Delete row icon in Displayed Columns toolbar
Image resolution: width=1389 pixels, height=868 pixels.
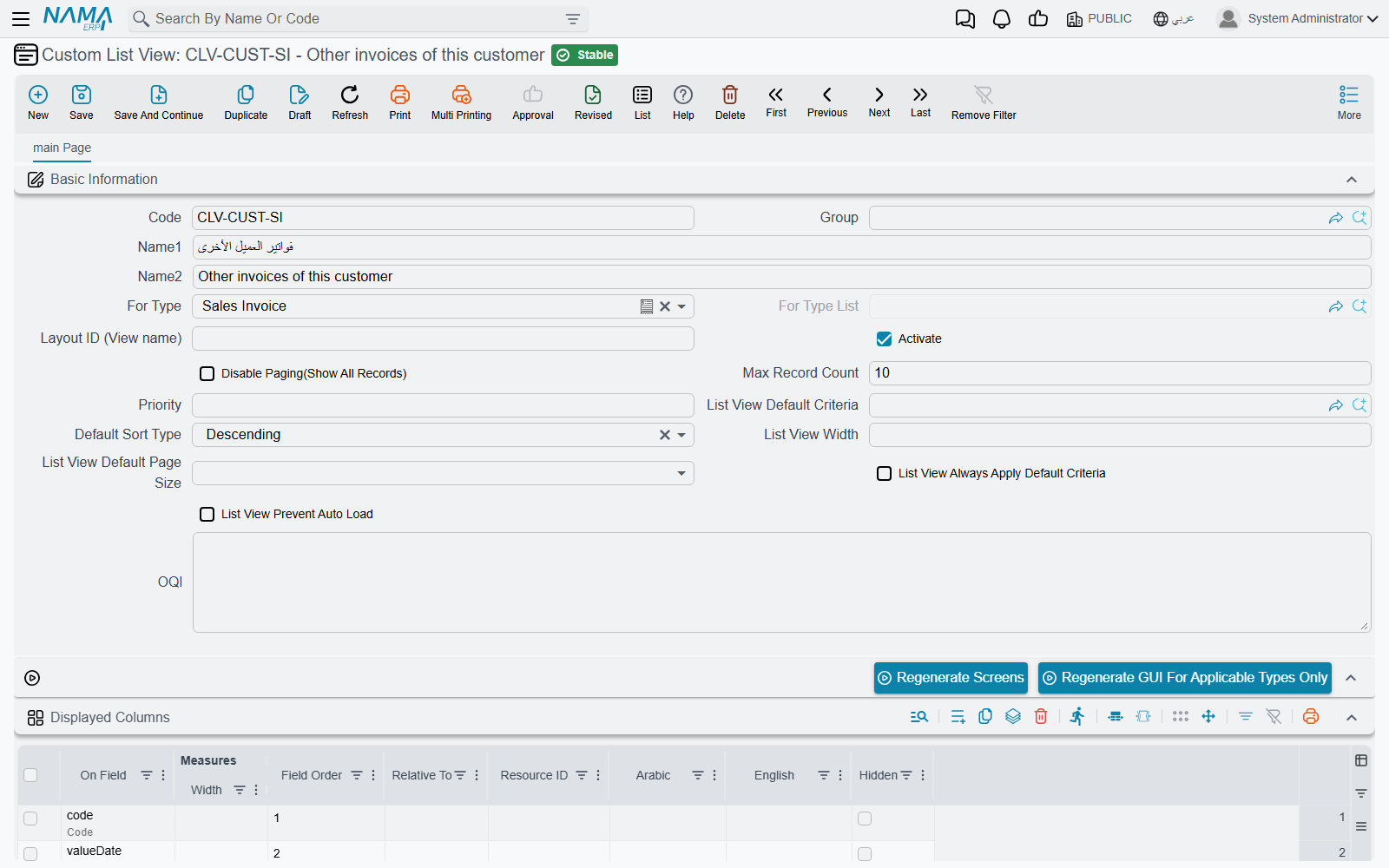(x=1041, y=716)
